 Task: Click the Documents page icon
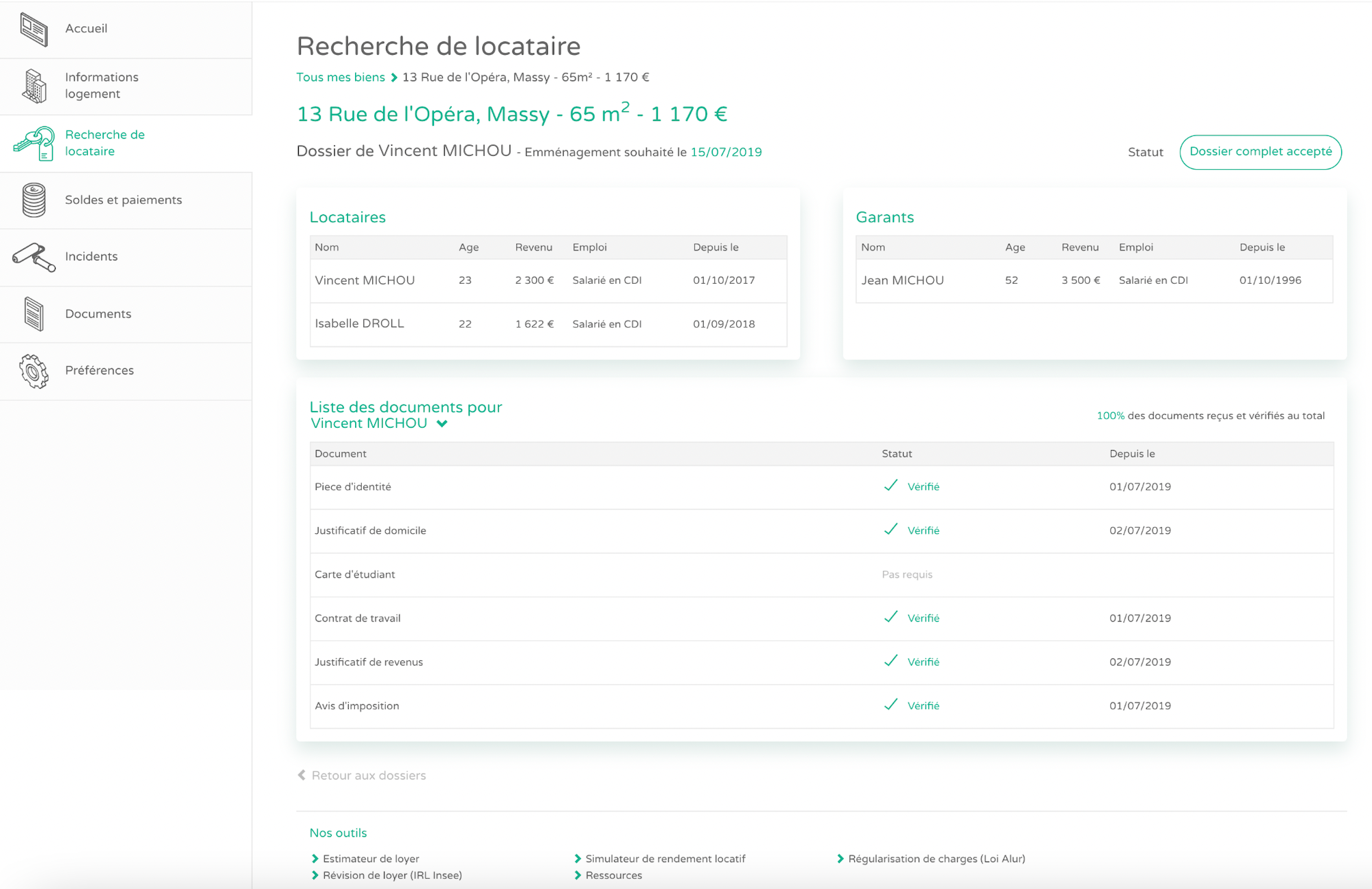34,314
